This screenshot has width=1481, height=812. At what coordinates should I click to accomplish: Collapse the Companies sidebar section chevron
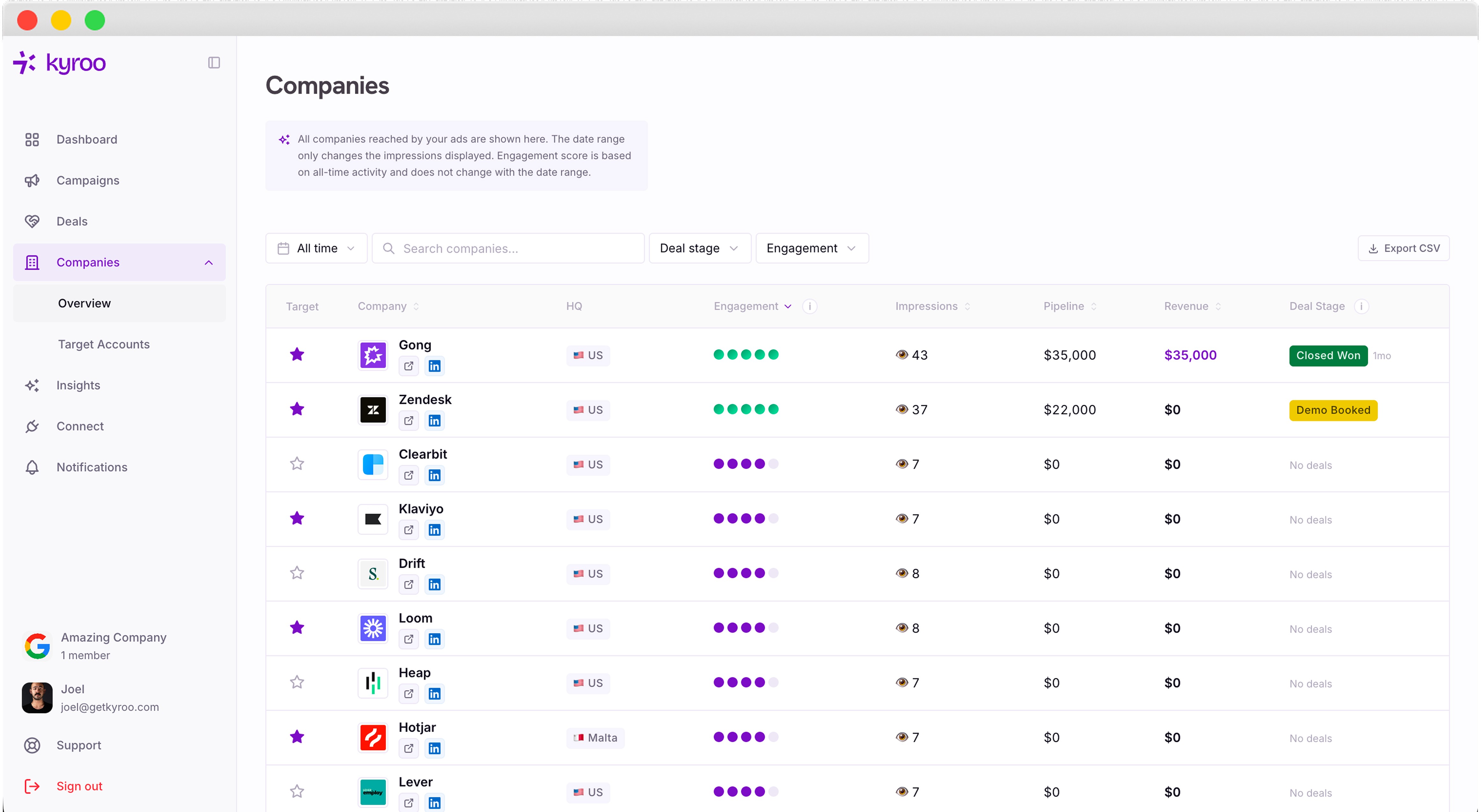pyautogui.click(x=209, y=263)
